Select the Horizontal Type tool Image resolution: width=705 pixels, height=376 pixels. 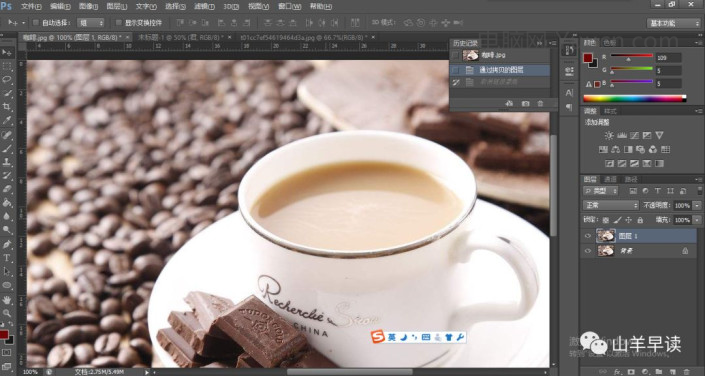tap(7, 258)
